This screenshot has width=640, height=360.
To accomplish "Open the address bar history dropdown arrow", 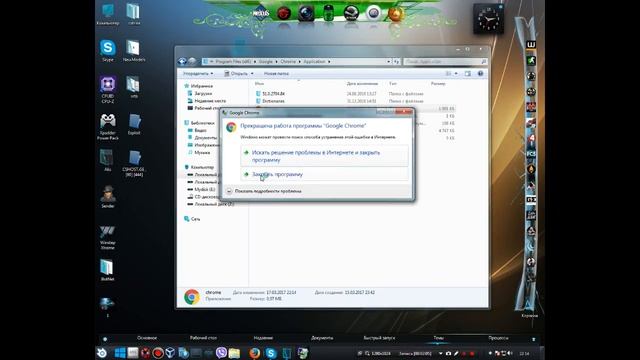I will pos(389,62).
